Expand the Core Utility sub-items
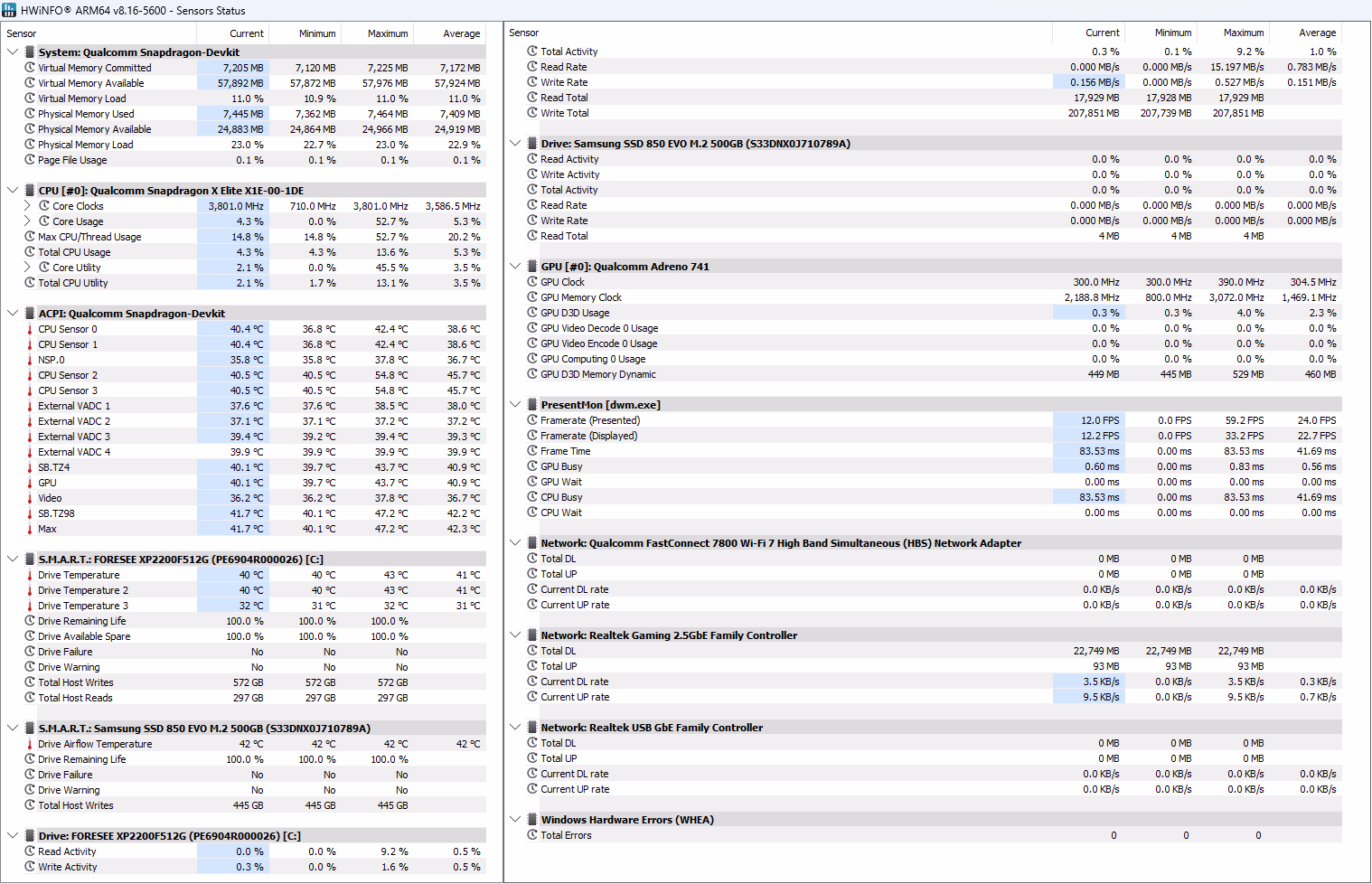Image resolution: width=1372 pixels, height=884 pixels. (28, 268)
